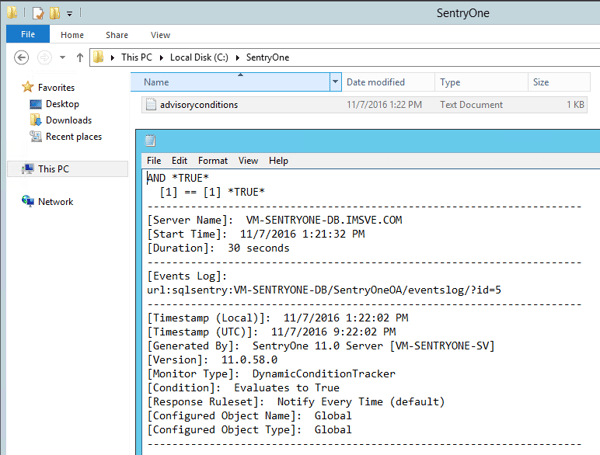This screenshot has height=455, width=600.
Task: Click the 1 KB size cell
Action: pos(576,105)
